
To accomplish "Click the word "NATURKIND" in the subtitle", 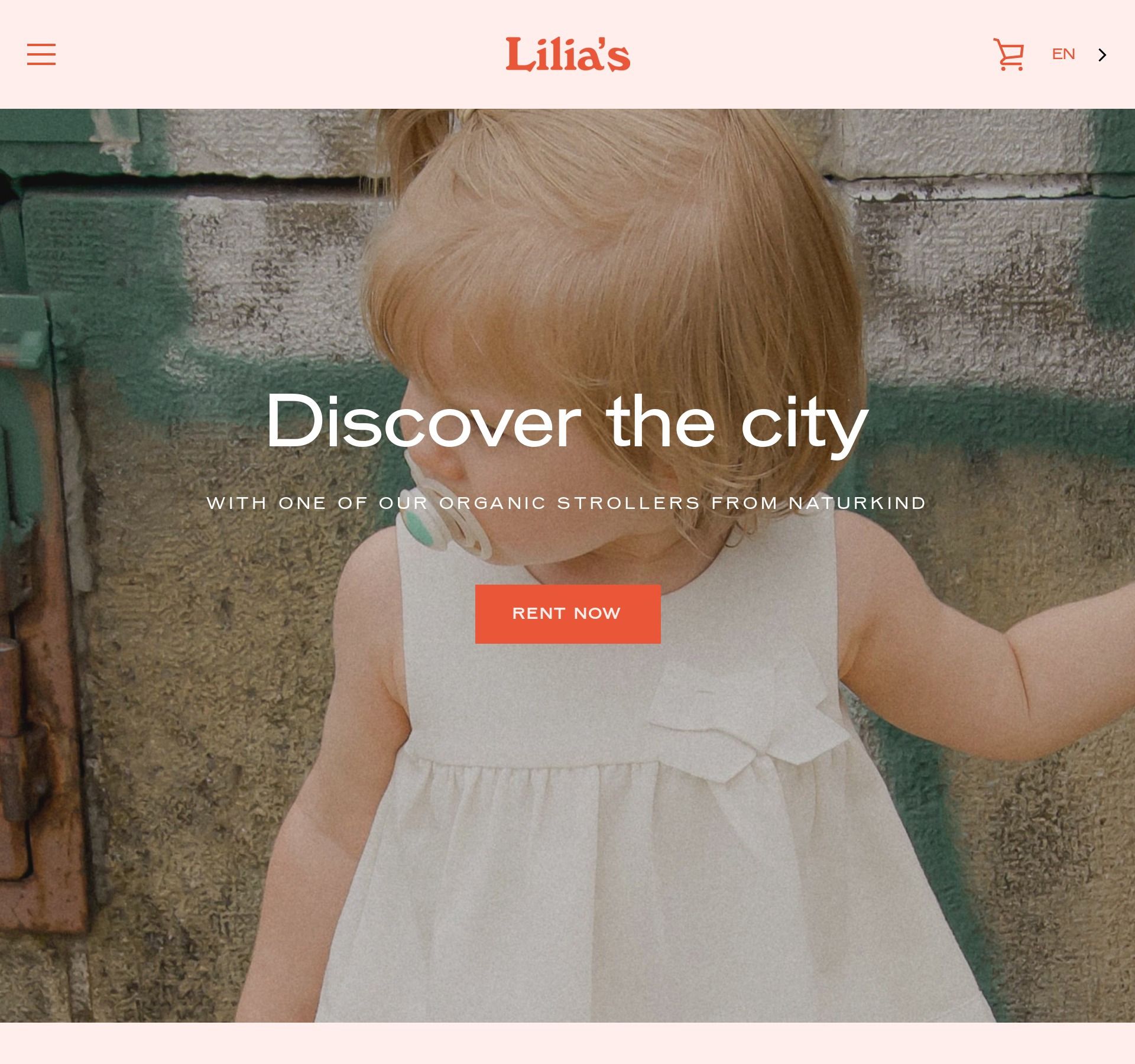I will pyautogui.click(x=857, y=503).
